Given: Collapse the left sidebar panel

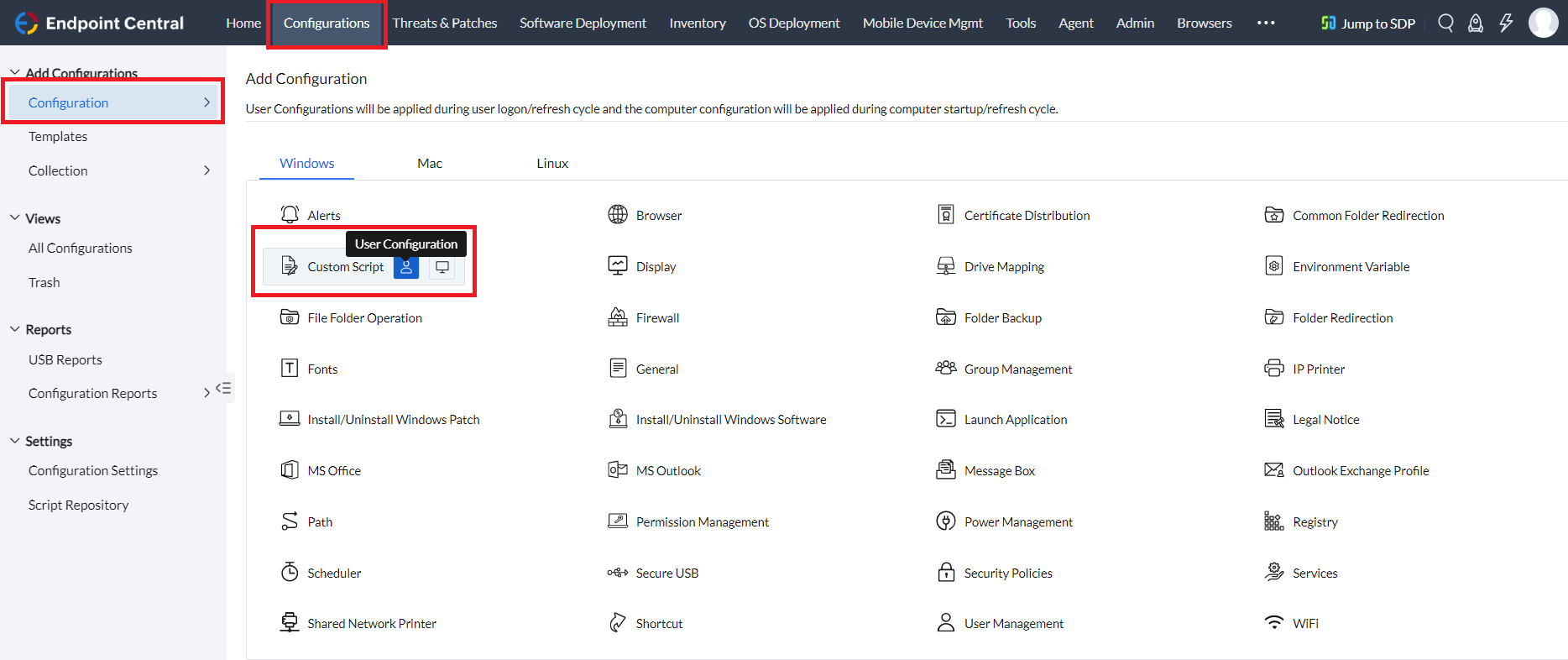Looking at the screenshot, I should pyautogui.click(x=223, y=388).
